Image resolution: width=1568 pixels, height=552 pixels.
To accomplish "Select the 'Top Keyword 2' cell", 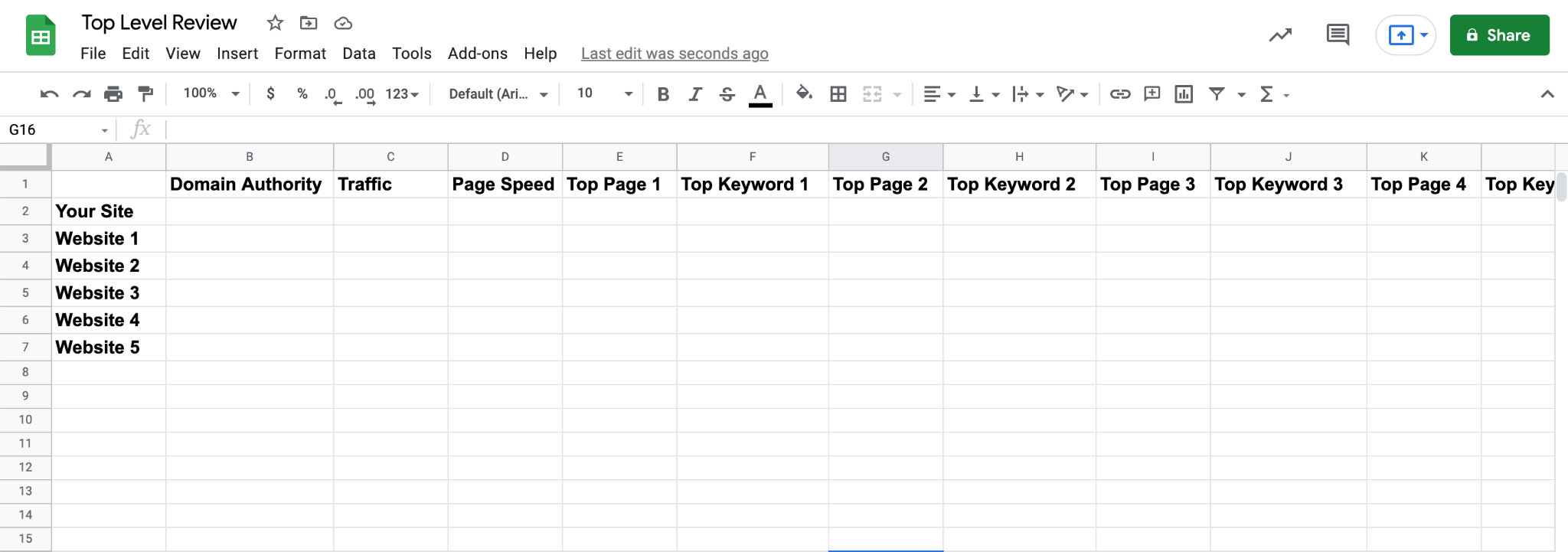I will [1020, 185].
